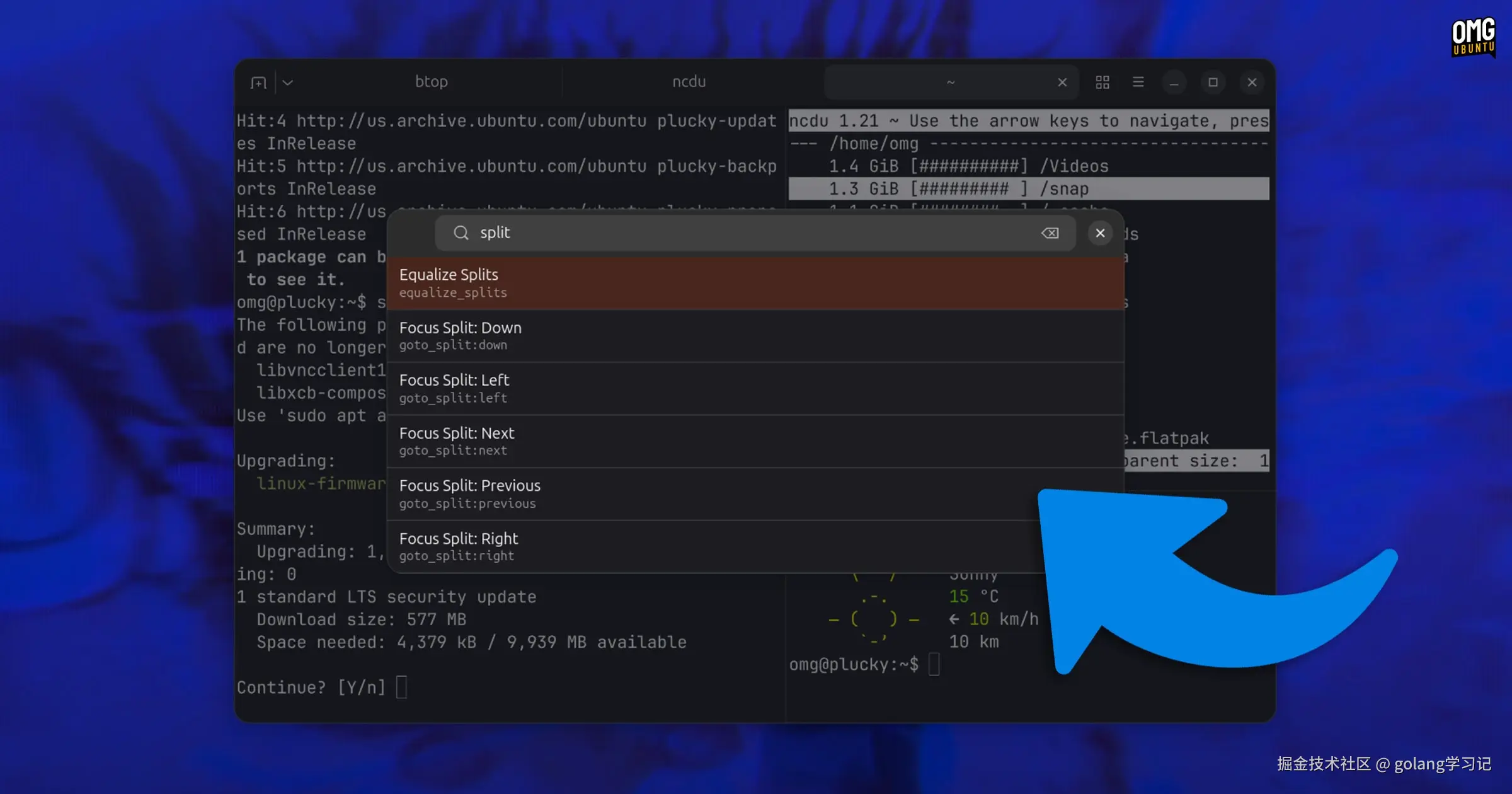Minimize the terminal window

(x=1174, y=83)
